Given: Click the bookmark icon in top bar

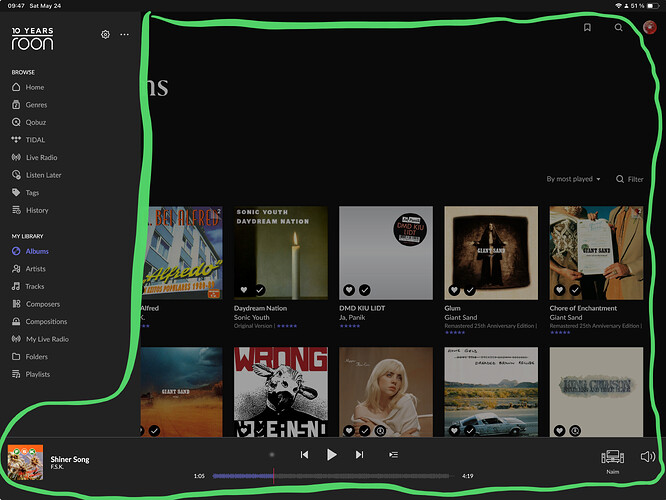Looking at the screenshot, I should [587, 28].
